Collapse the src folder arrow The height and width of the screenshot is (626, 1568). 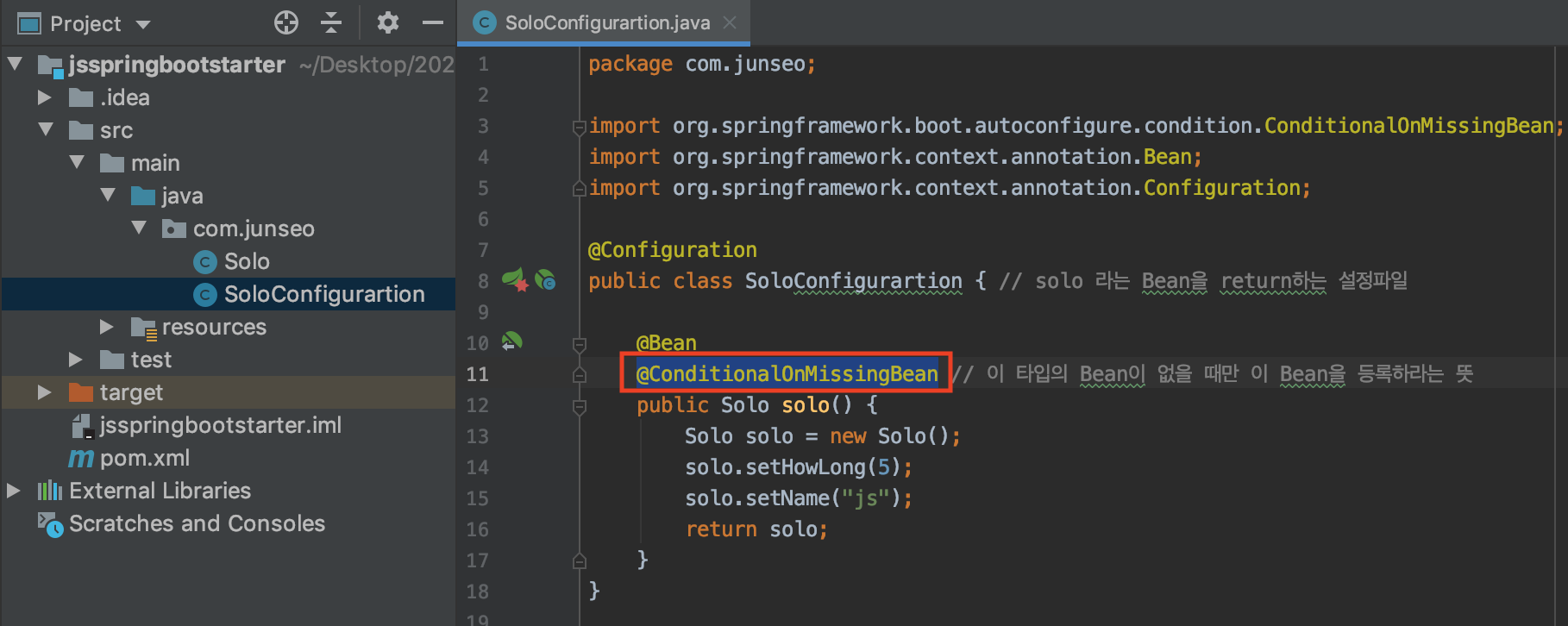click(46, 130)
